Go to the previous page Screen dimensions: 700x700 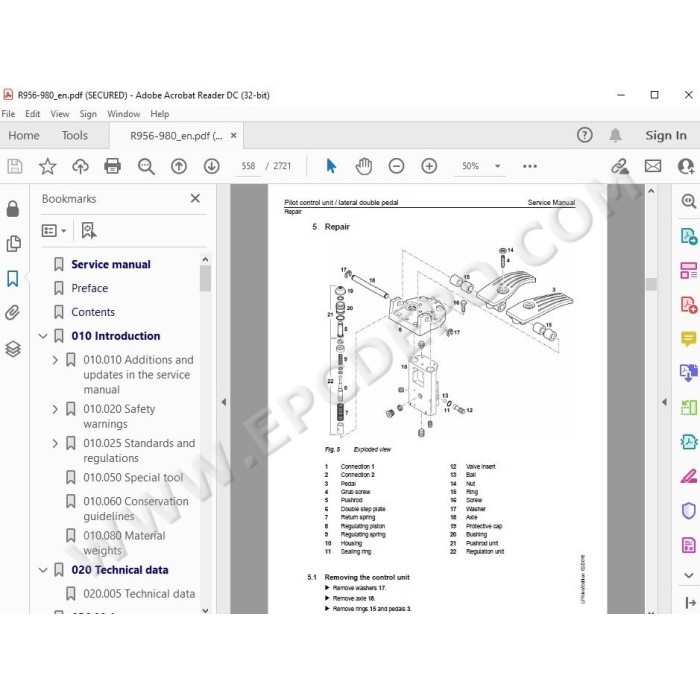click(179, 166)
